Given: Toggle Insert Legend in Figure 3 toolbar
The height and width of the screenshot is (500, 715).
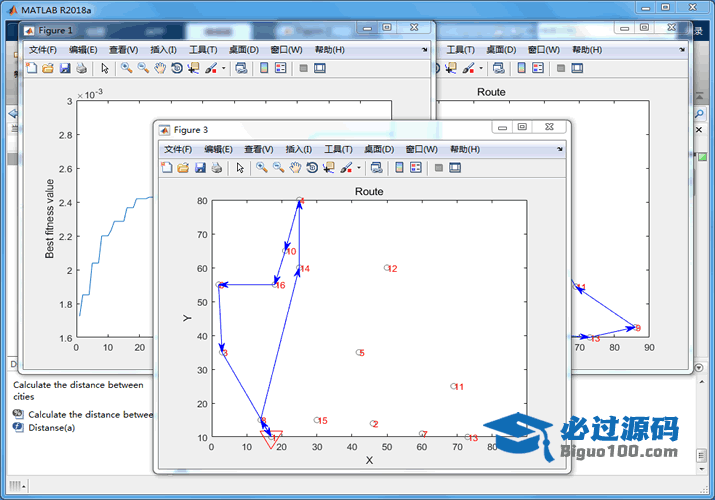Looking at the screenshot, I should click(x=416, y=168).
